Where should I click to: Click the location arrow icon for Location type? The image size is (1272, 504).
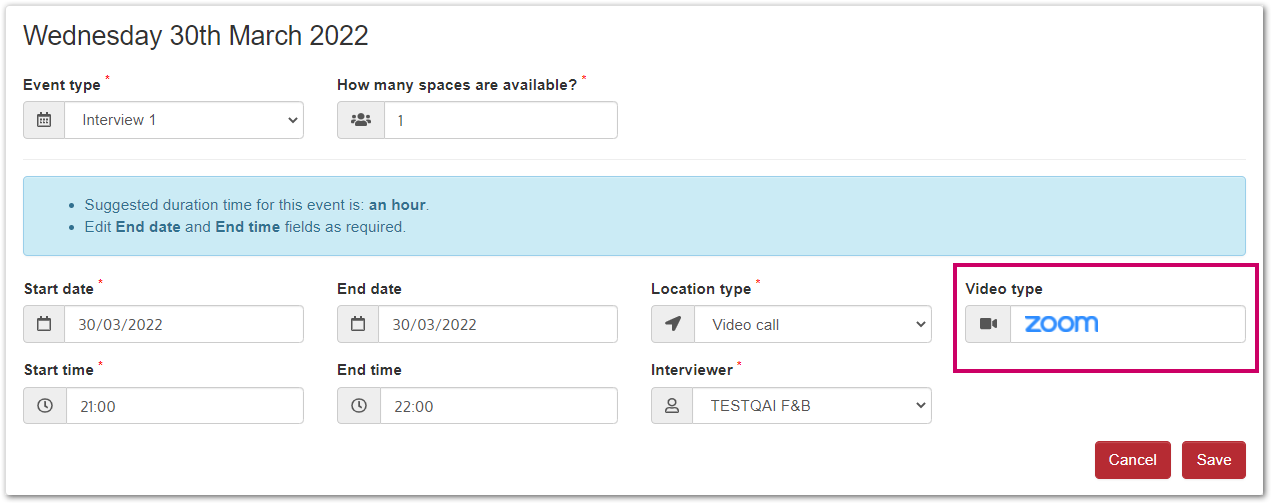point(672,324)
